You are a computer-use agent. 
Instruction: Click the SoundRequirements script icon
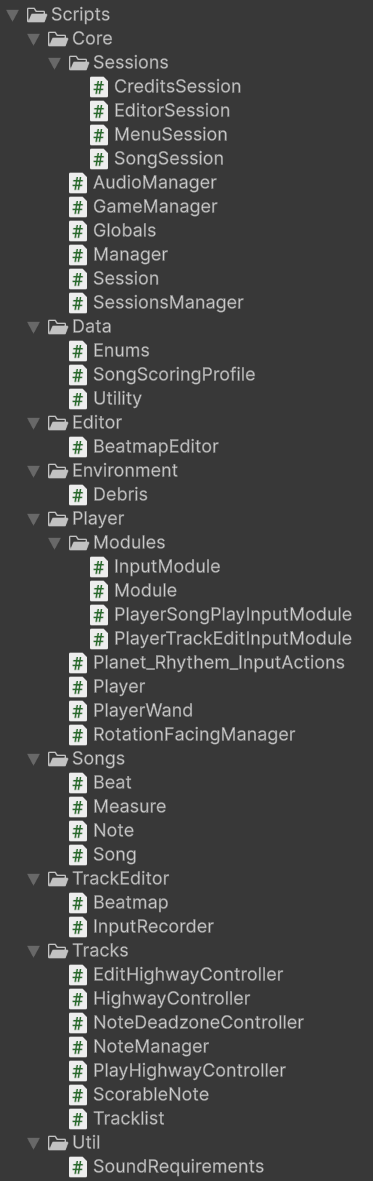[78, 1167]
